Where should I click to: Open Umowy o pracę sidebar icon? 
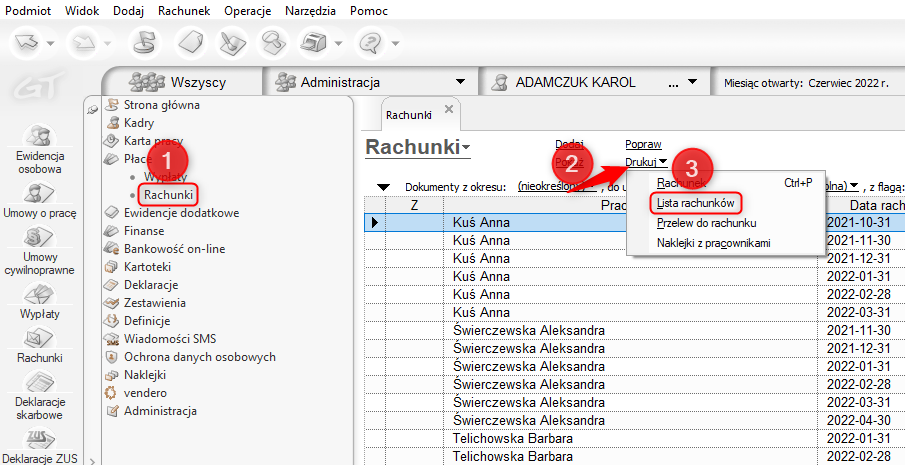tap(40, 200)
